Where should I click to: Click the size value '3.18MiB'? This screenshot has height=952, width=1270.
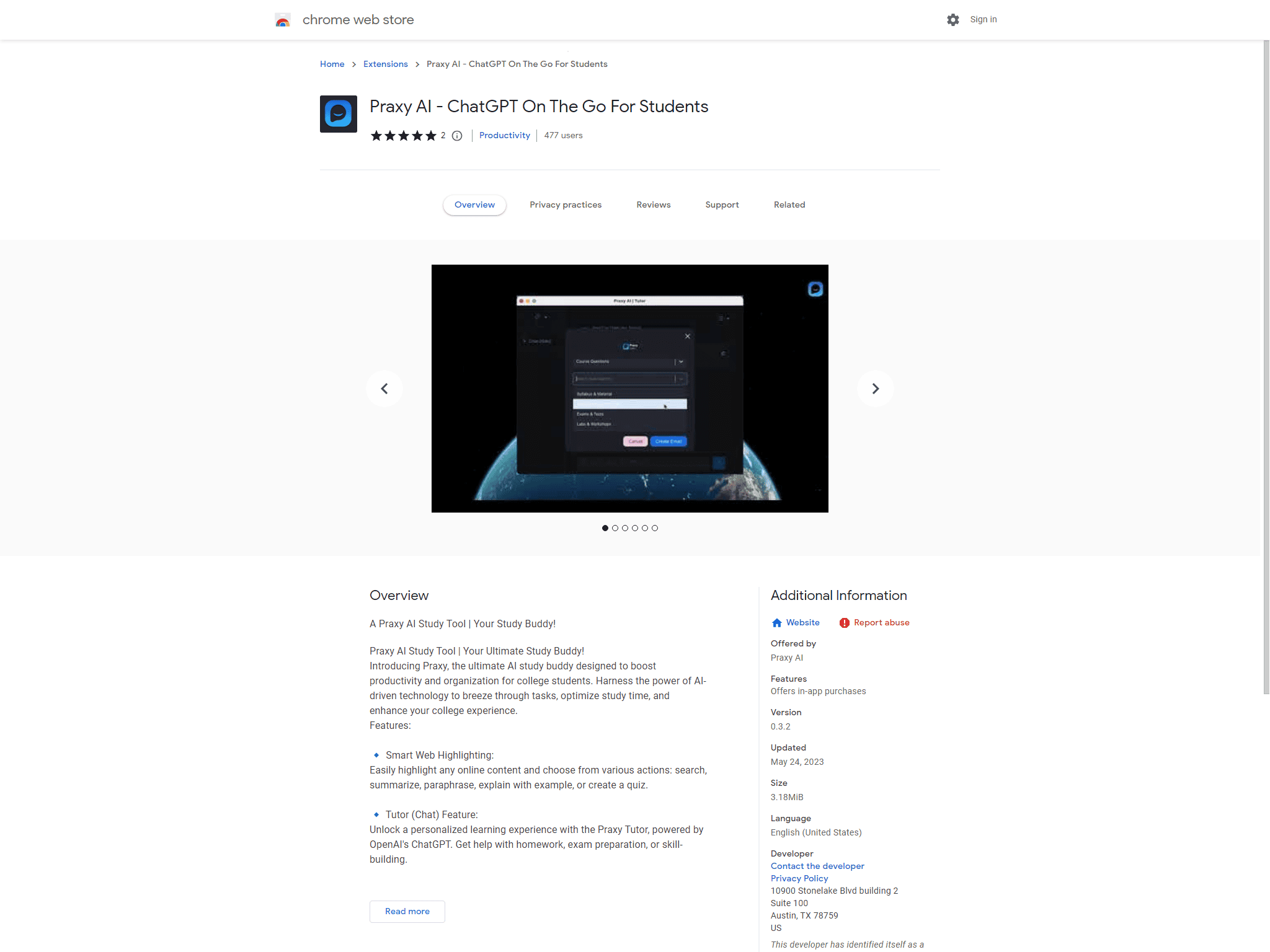click(x=787, y=798)
